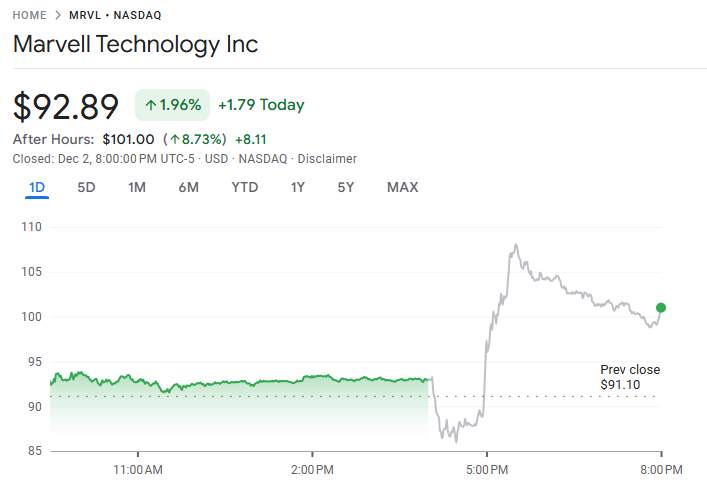The image size is (707, 491).
Task: Click the $92.89 stock price
Action: click(66, 106)
